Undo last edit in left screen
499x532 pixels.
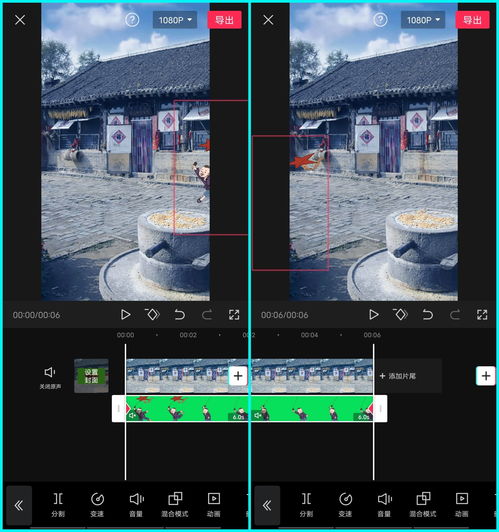point(179,315)
